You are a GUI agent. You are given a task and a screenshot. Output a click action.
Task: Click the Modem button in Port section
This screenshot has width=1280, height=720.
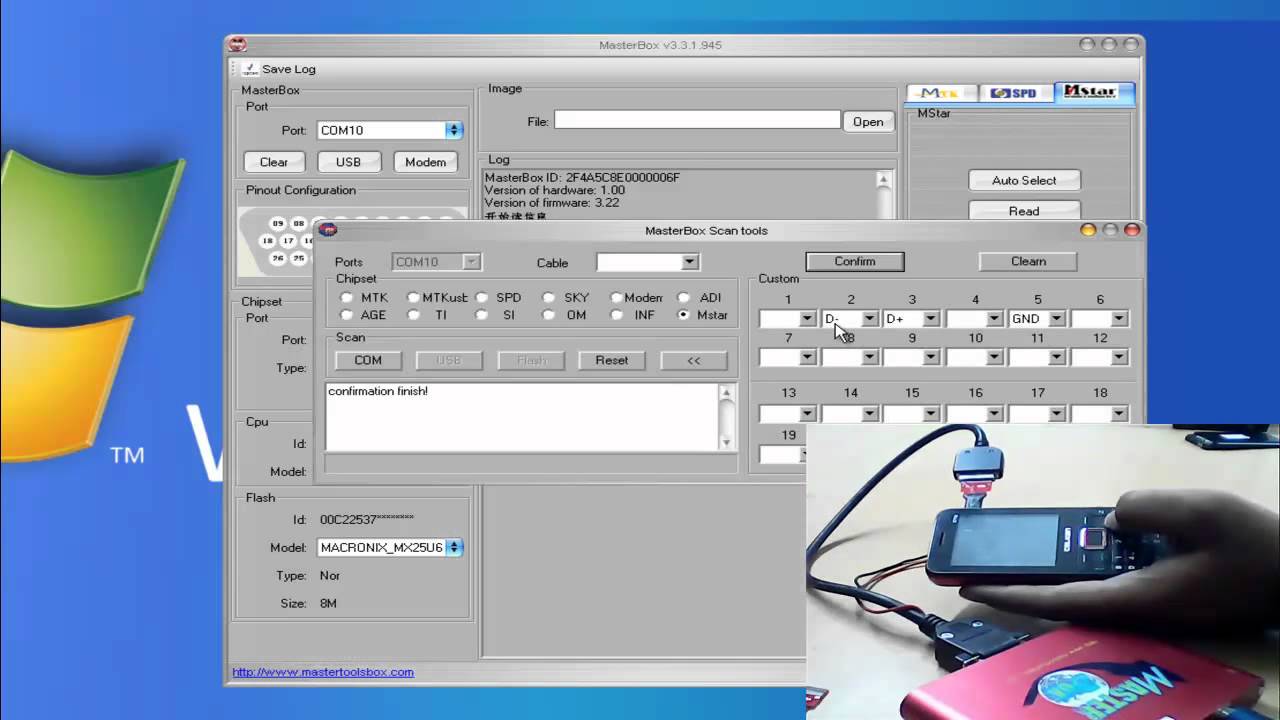tap(425, 162)
